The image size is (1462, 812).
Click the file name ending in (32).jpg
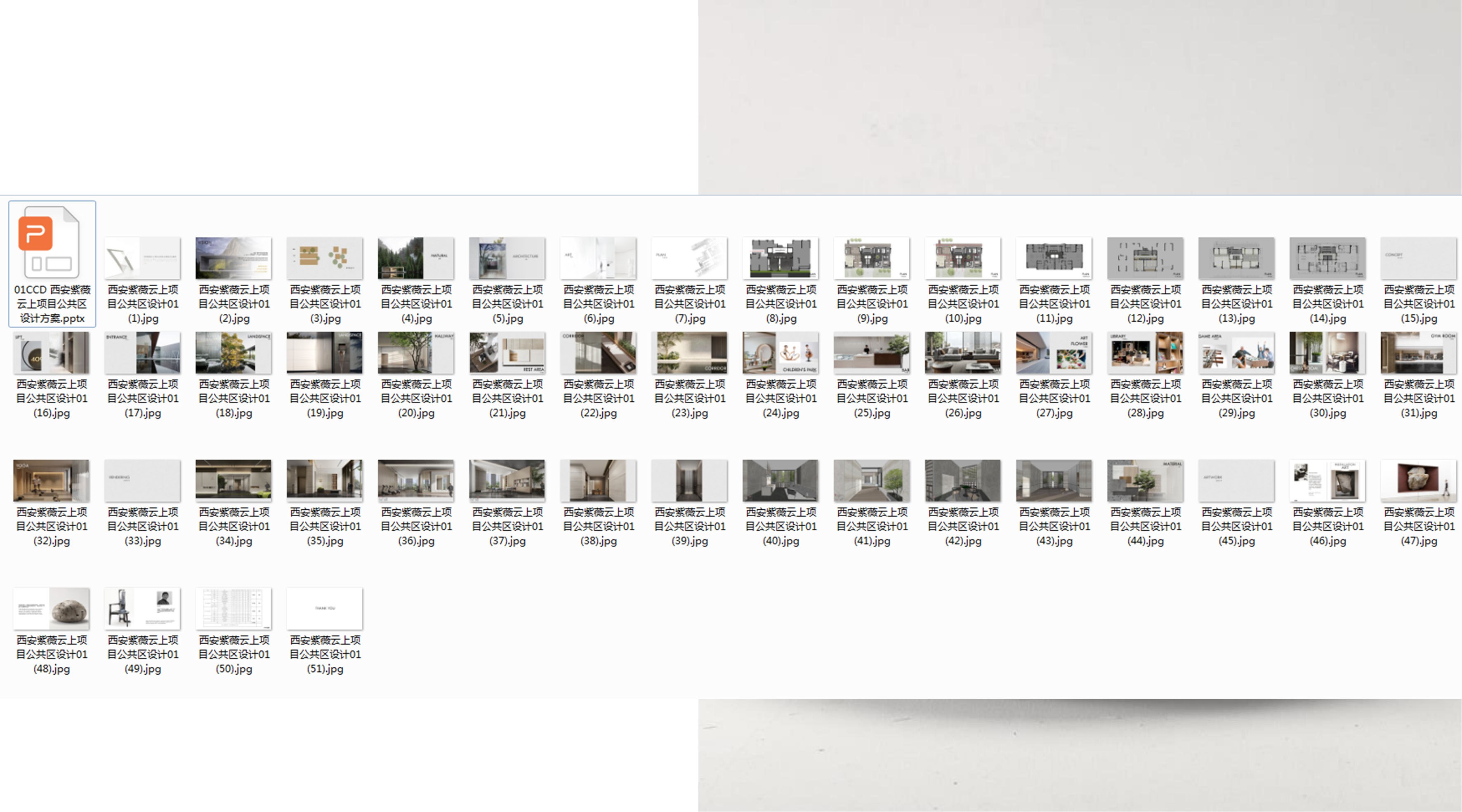coord(52,527)
